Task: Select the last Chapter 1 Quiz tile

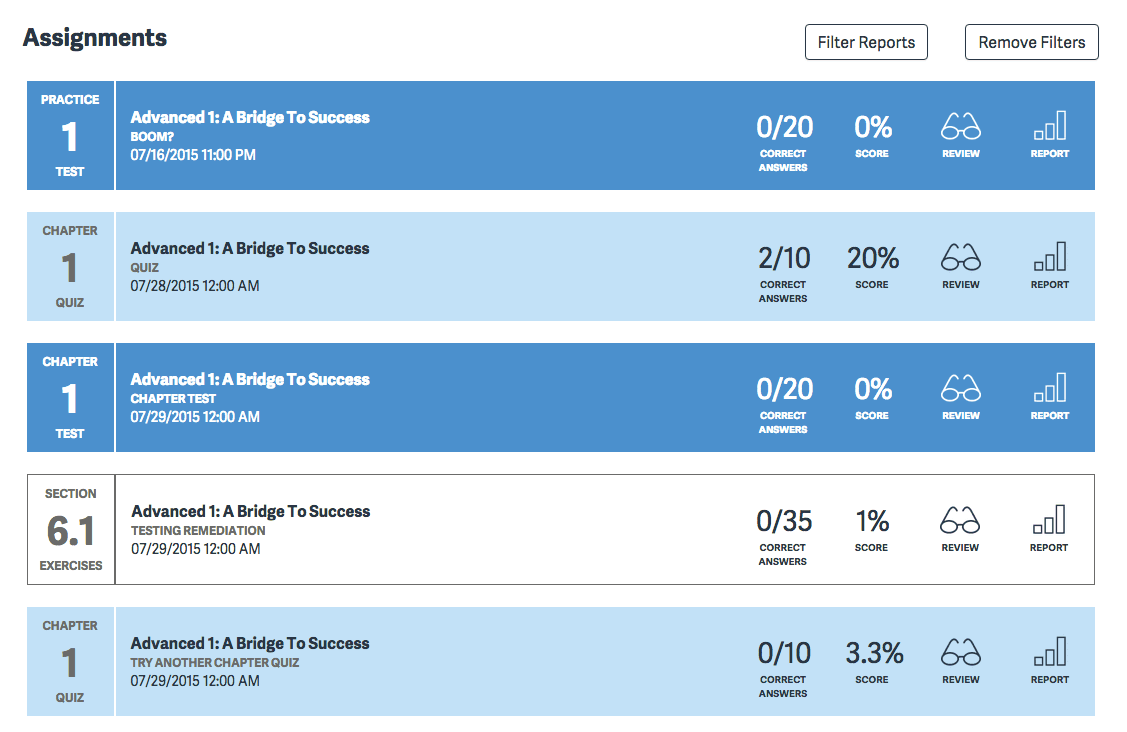Action: (x=70, y=662)
